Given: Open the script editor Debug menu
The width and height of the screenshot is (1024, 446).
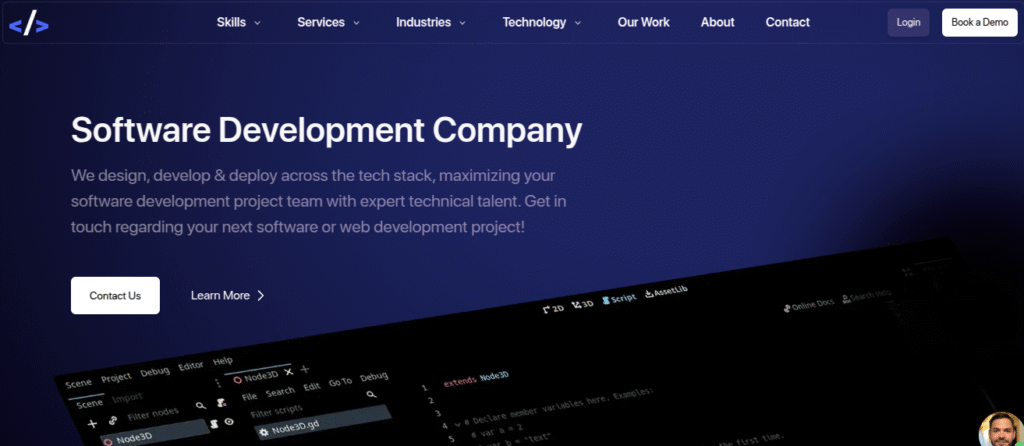Looking at the screenshot, I should tap(374, 376).
